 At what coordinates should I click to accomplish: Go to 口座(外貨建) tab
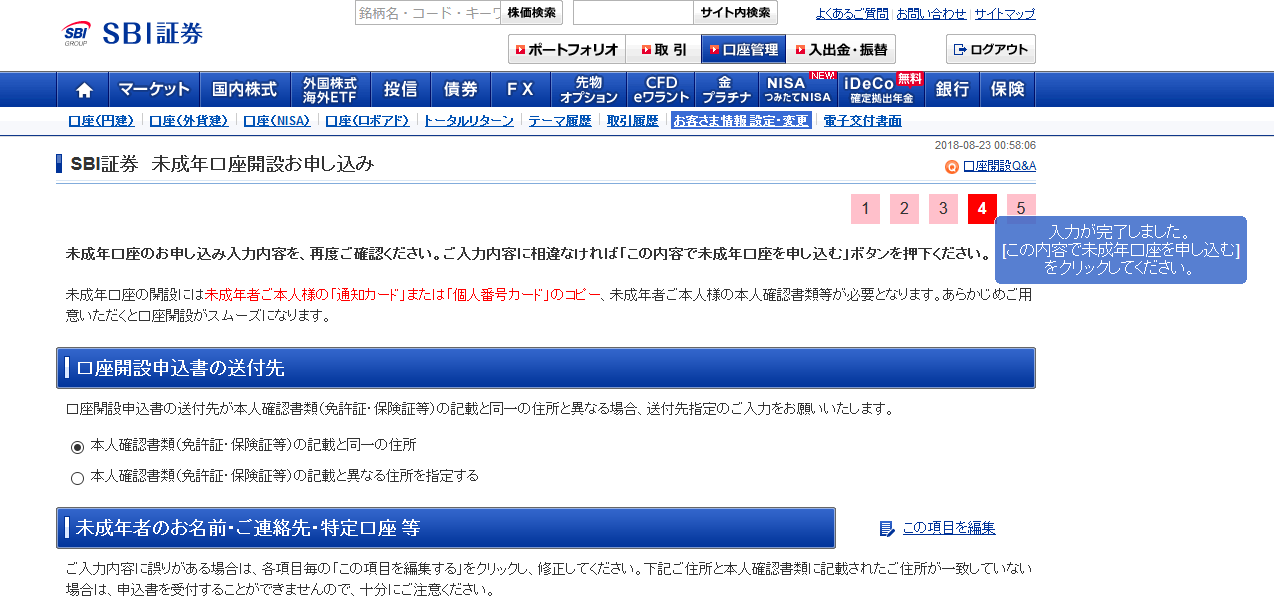189,121
